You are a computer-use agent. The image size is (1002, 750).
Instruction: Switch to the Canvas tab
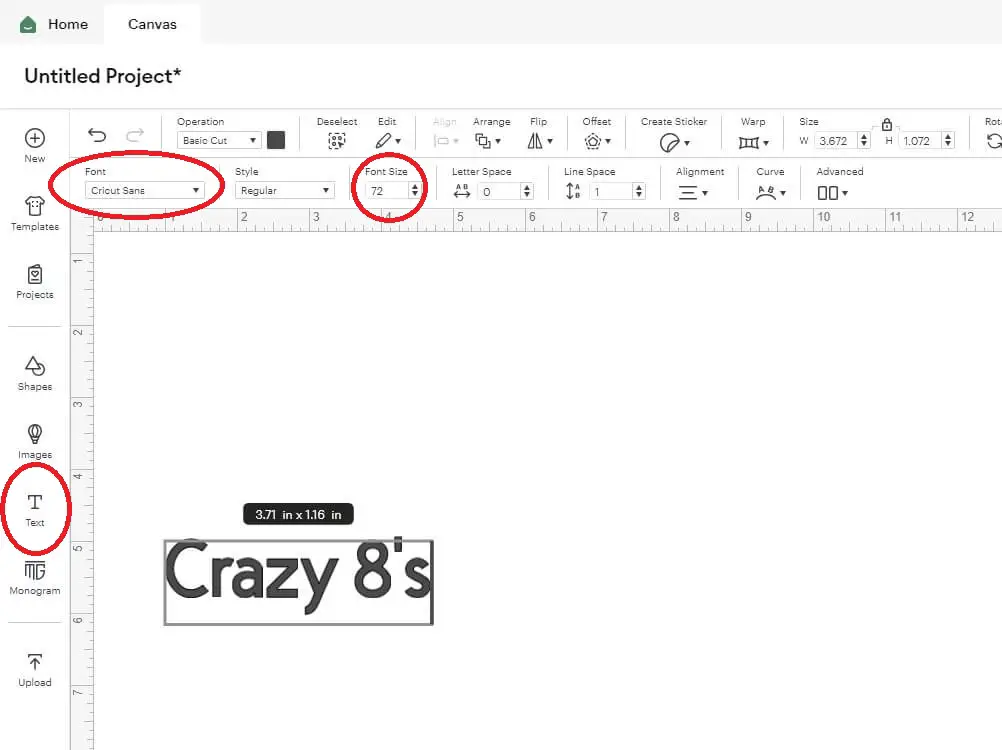click(152, 24)
